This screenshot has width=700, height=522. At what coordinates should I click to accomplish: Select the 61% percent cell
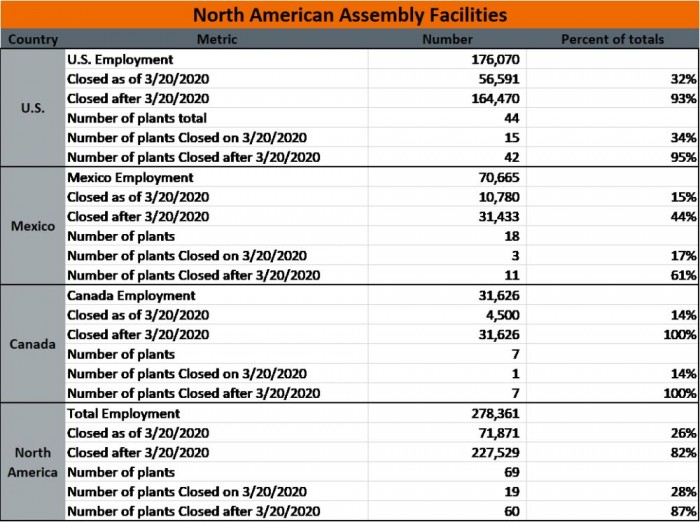(x=612, y=275)
